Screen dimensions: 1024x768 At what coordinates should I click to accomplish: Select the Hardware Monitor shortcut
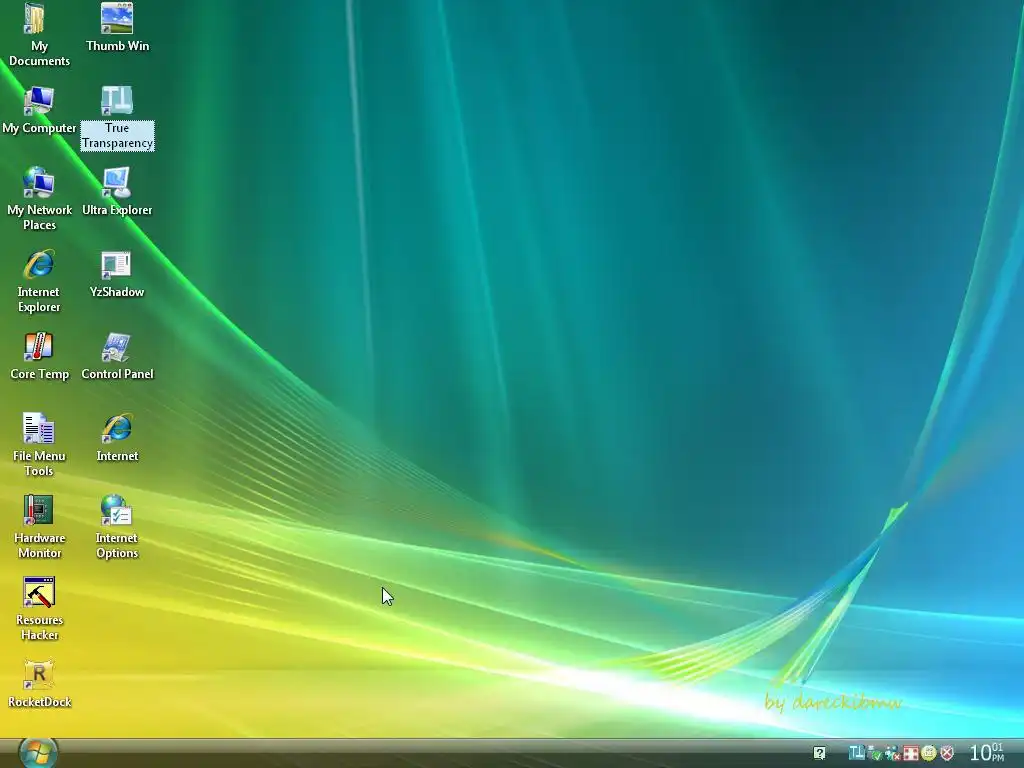click(x=39, y=526)
